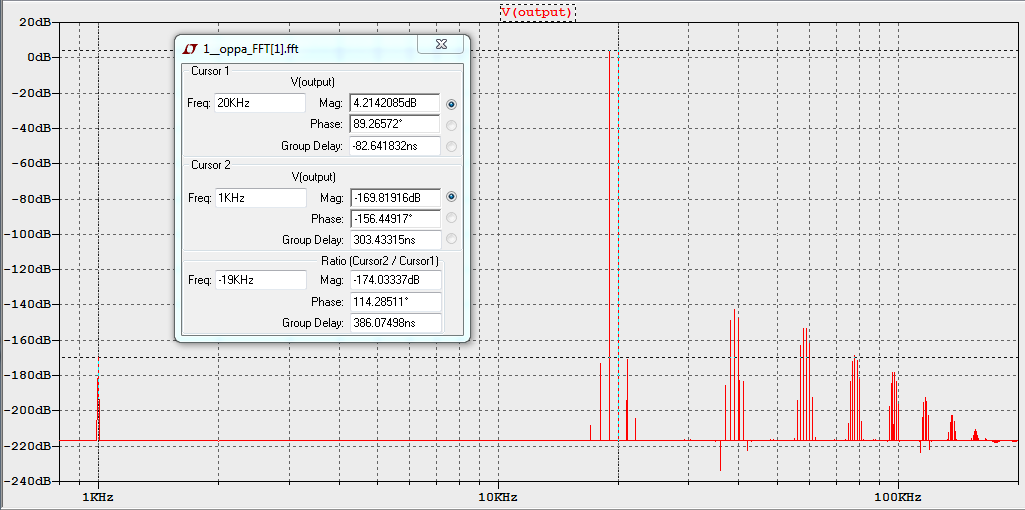Screen dimensions: 1025x510
Task: Click the 100KHz horizontal axis label
Action: (x=897, y=498)
